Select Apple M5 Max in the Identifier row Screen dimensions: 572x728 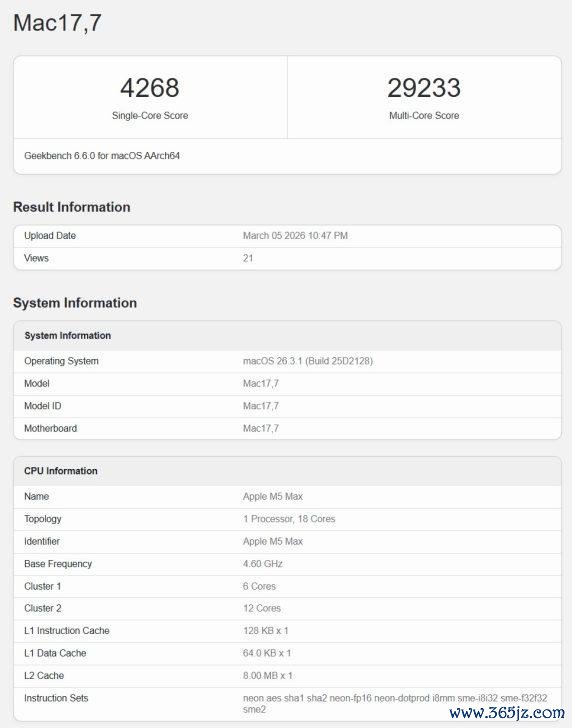(273, 541)
